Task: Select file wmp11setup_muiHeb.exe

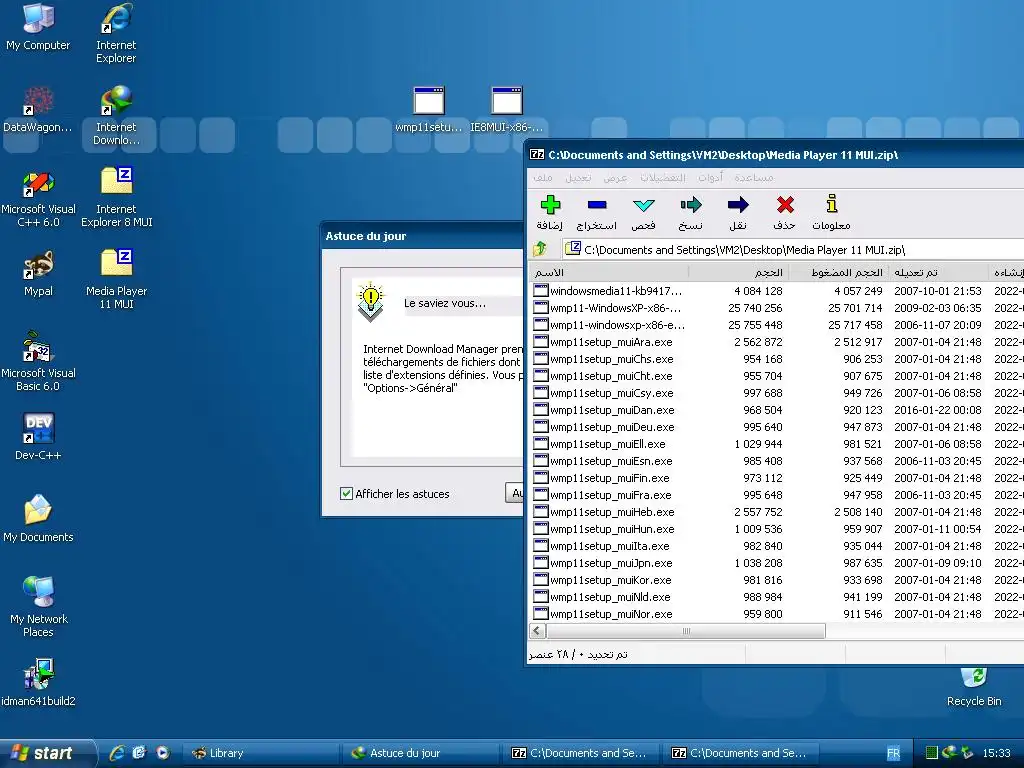Action: 612,511
